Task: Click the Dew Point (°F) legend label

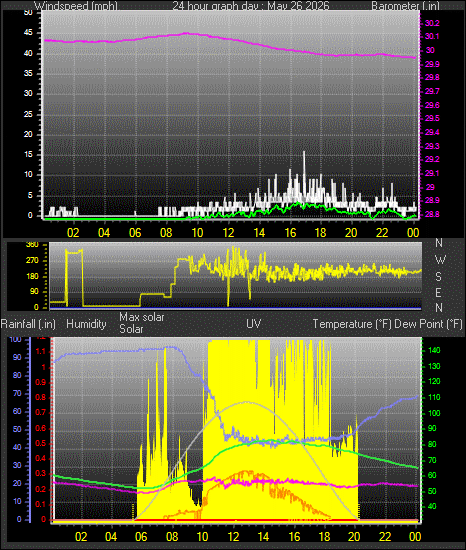Action: [428, 324]
